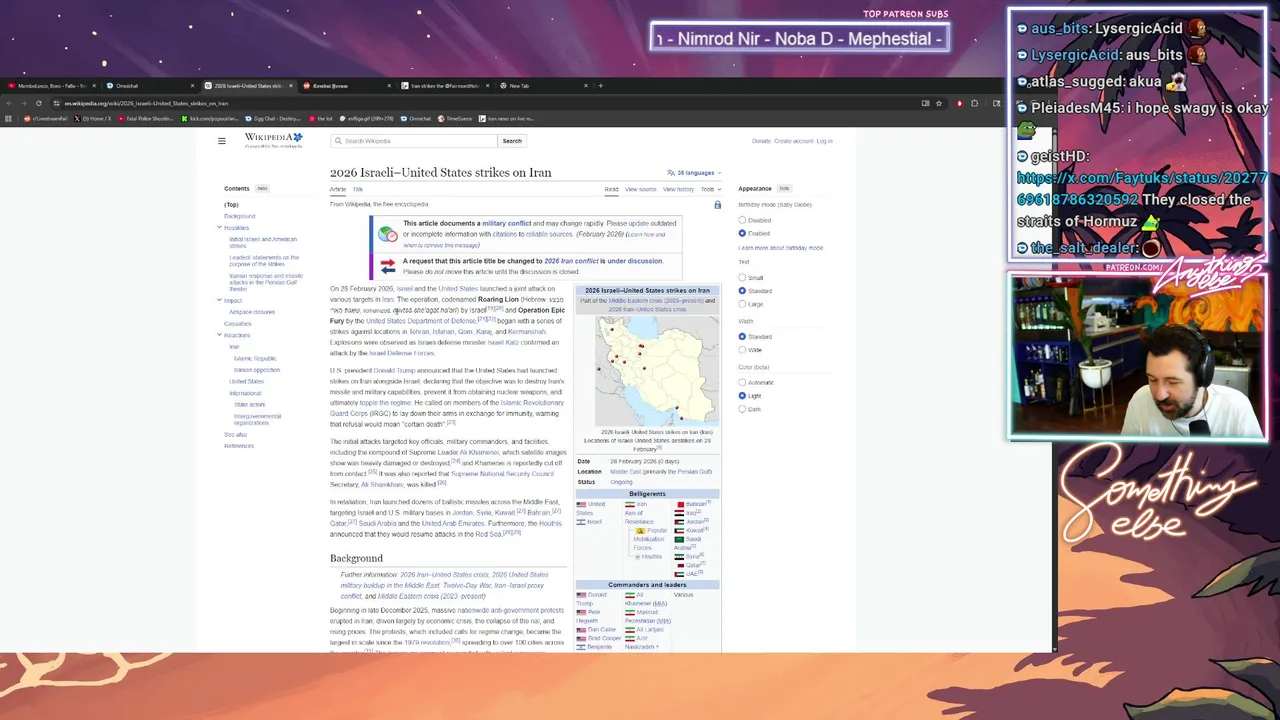Screen dimensions: 1280x720
Task: Open the Tools dropdown menu
Action: click(709, 189)
